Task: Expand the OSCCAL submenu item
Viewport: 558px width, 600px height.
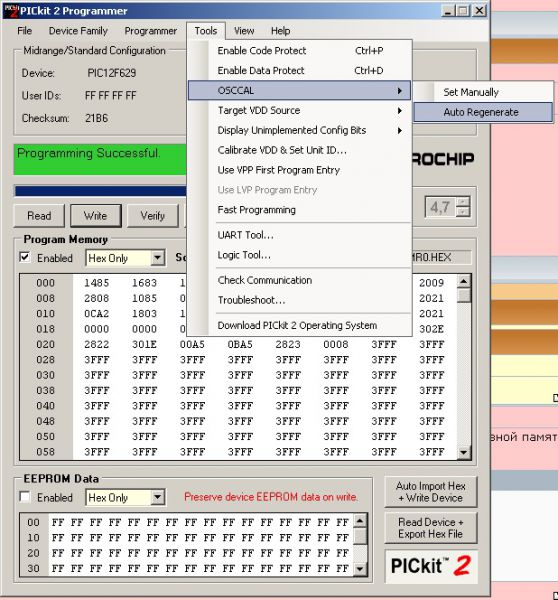Action: [x=300, y=91]
